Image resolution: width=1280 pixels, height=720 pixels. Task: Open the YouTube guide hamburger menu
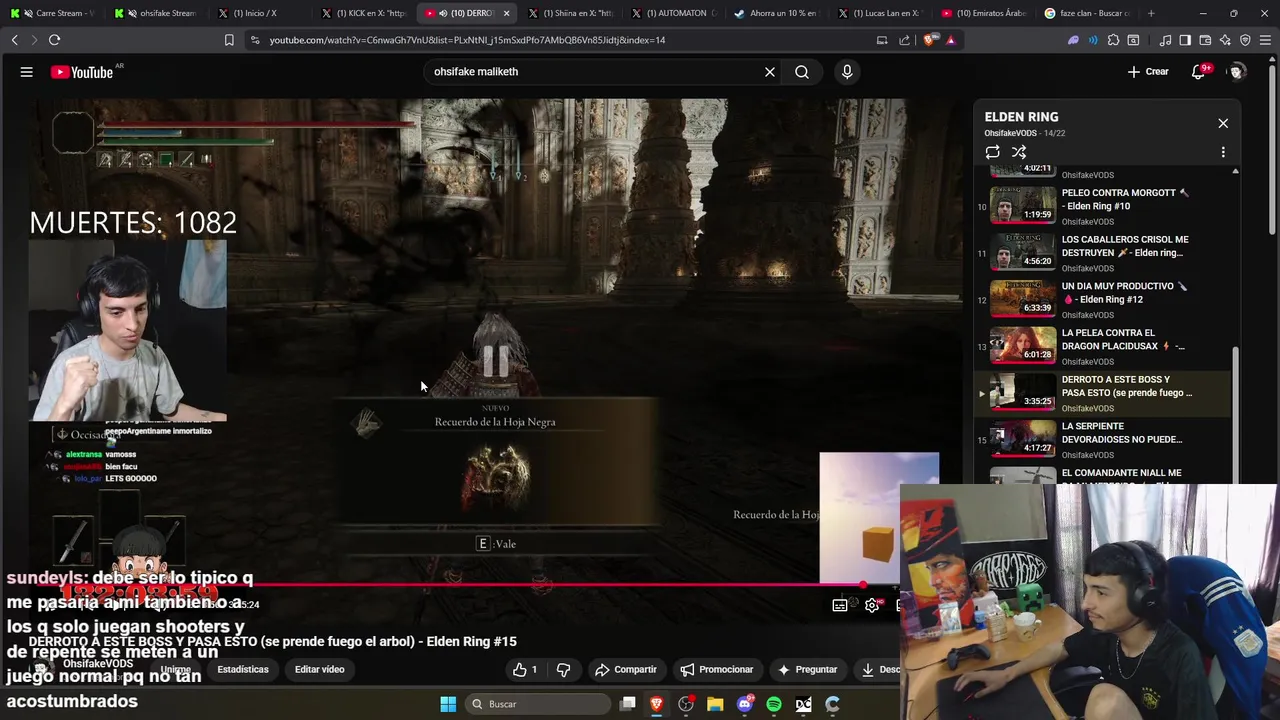27,72
